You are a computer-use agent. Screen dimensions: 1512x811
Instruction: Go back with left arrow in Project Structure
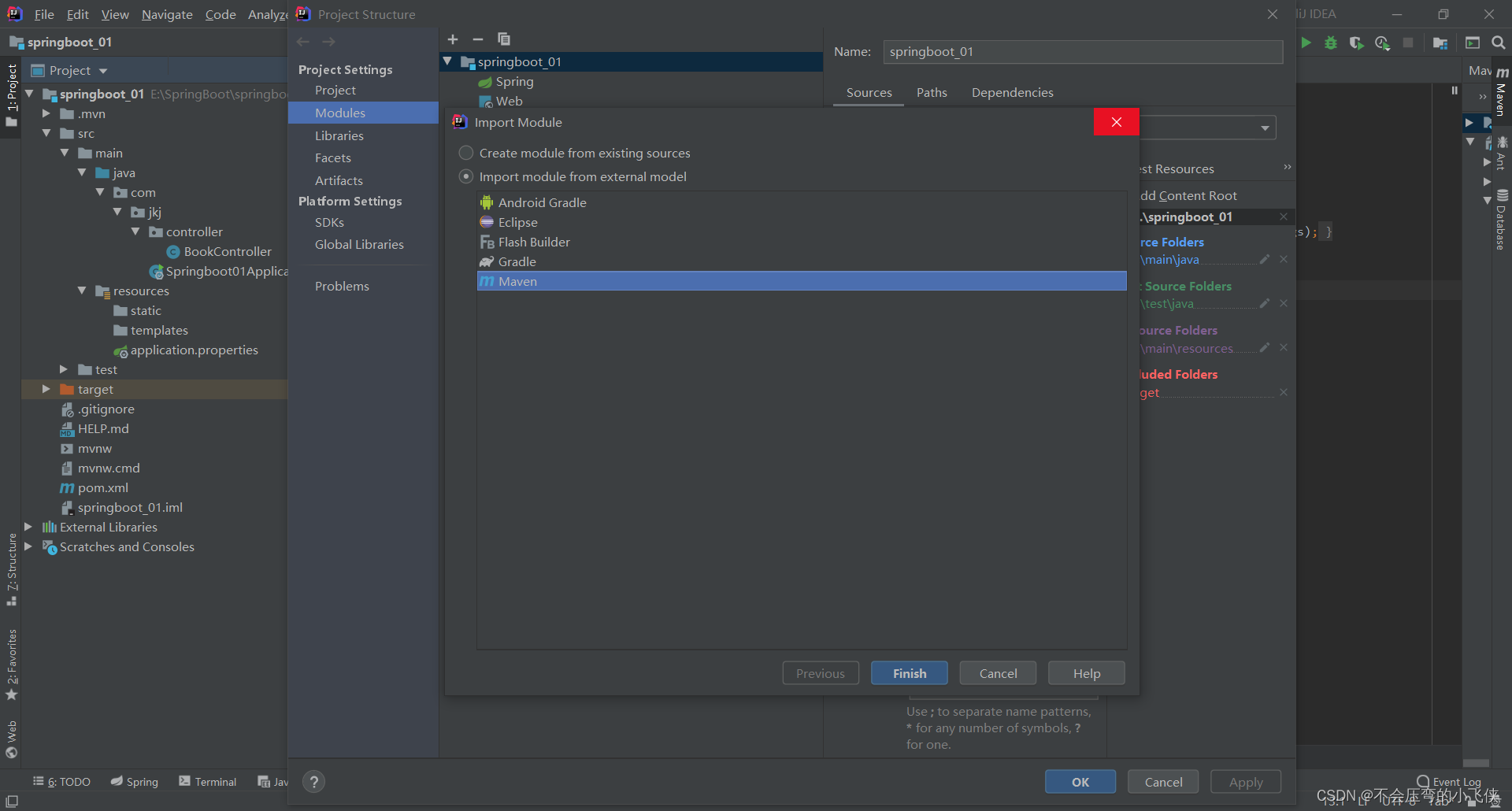pos(303,42)
